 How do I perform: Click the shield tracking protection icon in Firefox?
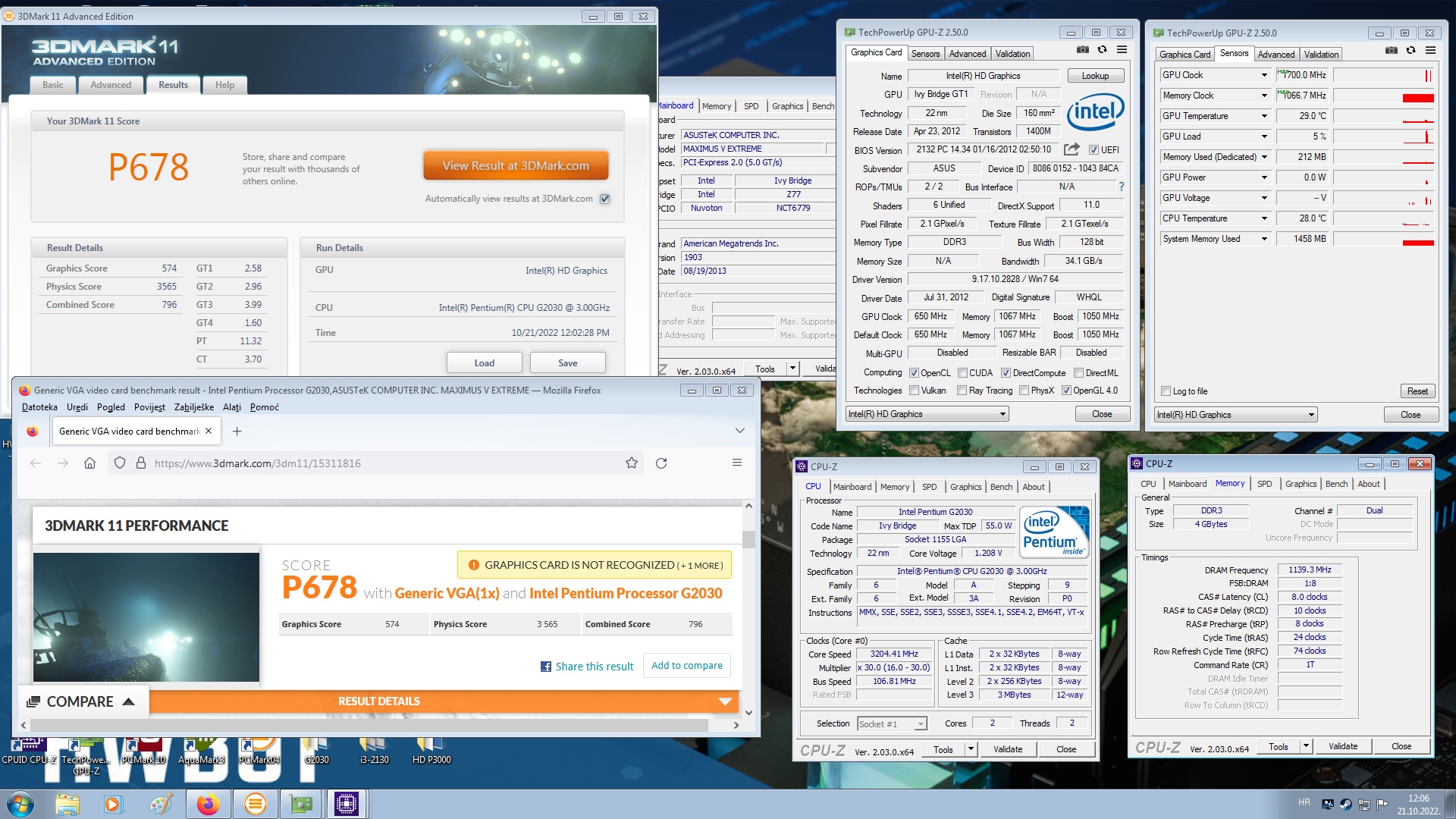pos(119,463)
